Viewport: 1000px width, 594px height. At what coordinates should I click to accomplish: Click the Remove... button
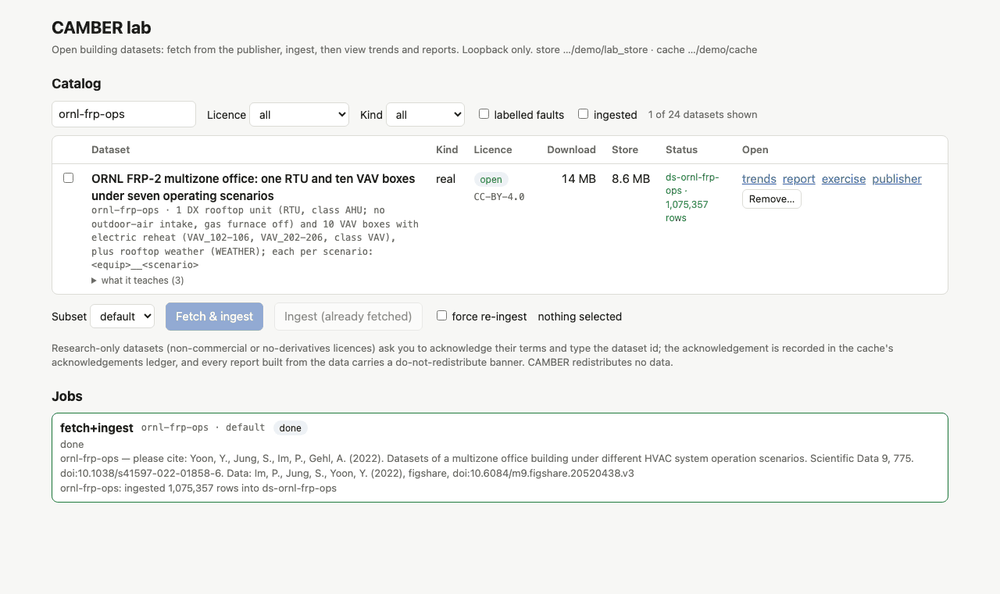[x=772, y=199]
